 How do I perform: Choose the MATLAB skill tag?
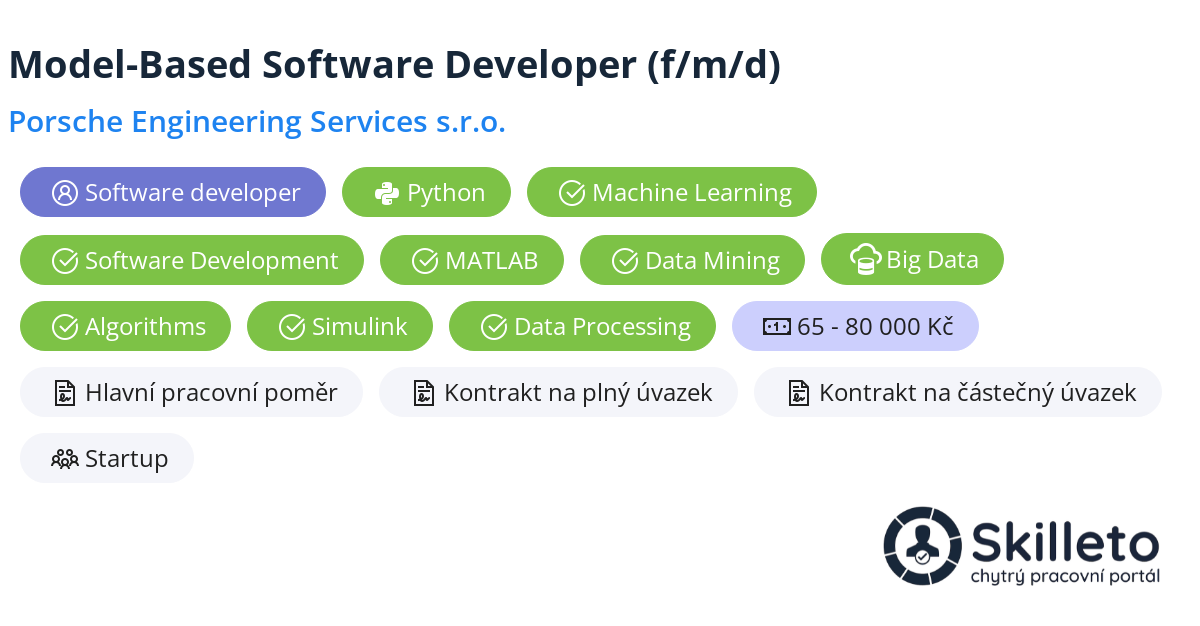tap(472, 260)
